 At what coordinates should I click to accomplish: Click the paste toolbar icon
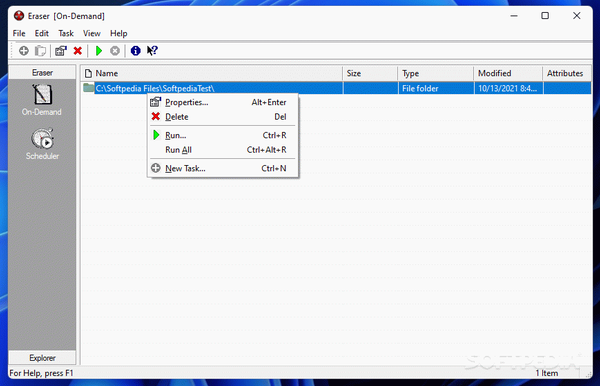(x=40, y=50)
